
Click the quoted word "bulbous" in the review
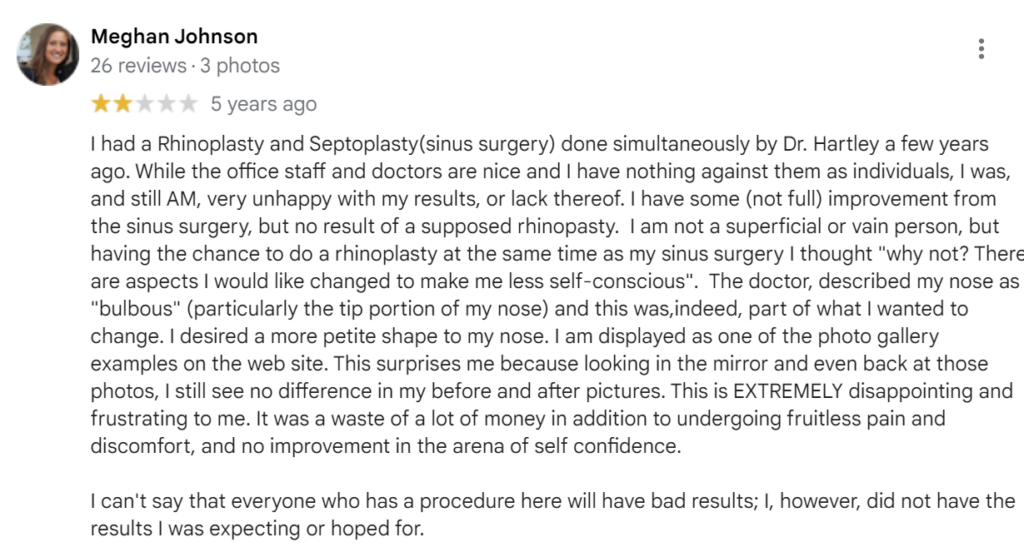(137, 308)
